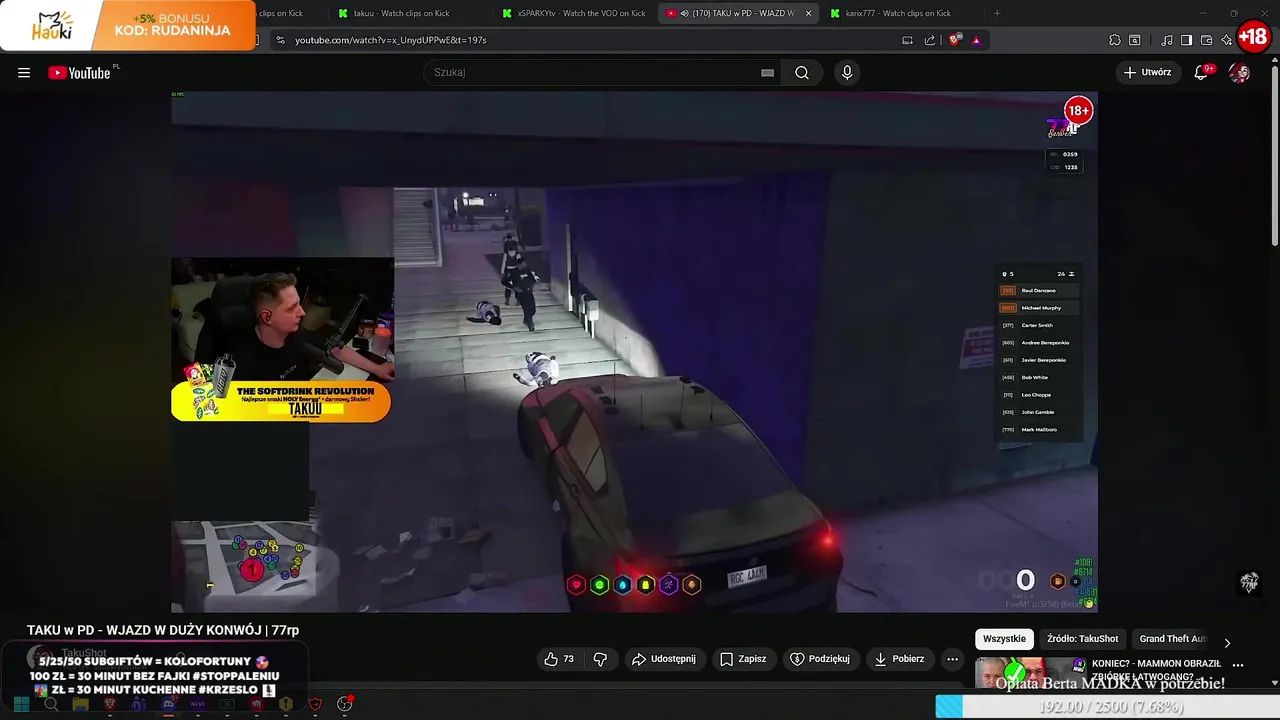
Task: Open a new browser tab
Action: 996,13
